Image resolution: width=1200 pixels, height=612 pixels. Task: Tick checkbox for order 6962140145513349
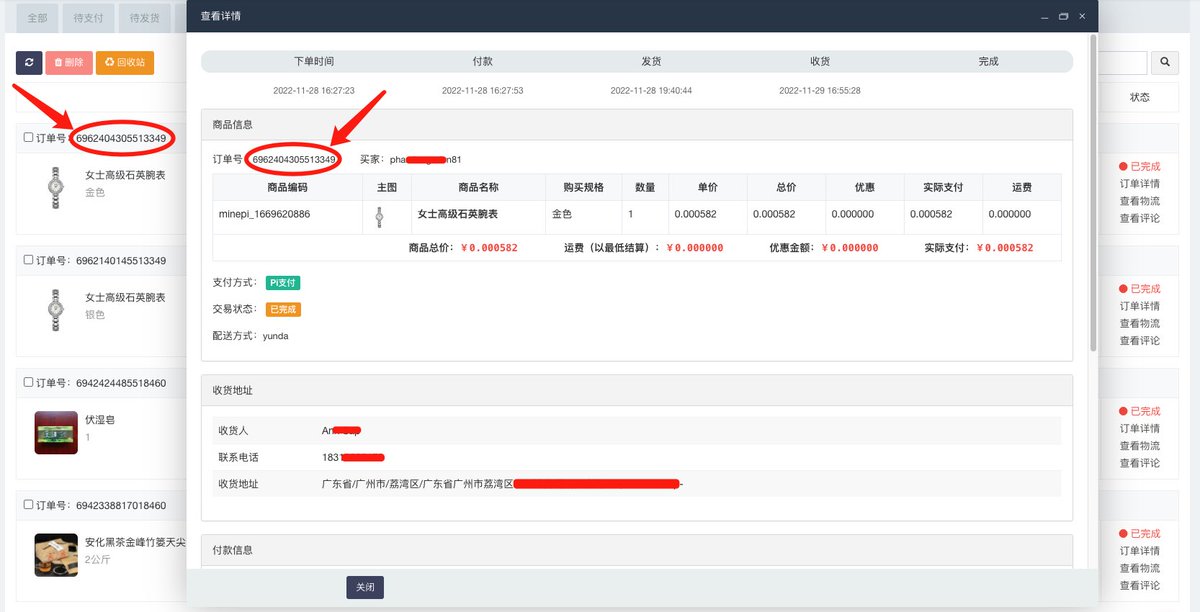pos(29,260)
